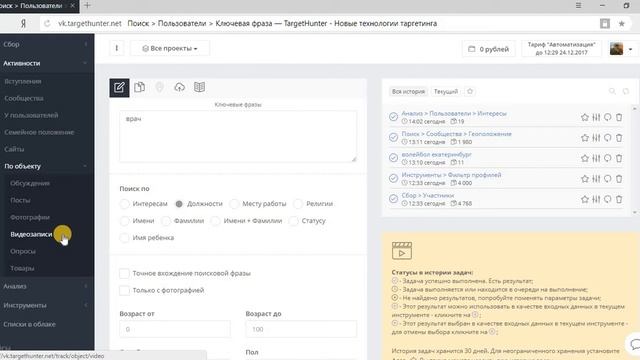Open the cloud upload tab icon
640x360 pixels.
pos(180,87)
